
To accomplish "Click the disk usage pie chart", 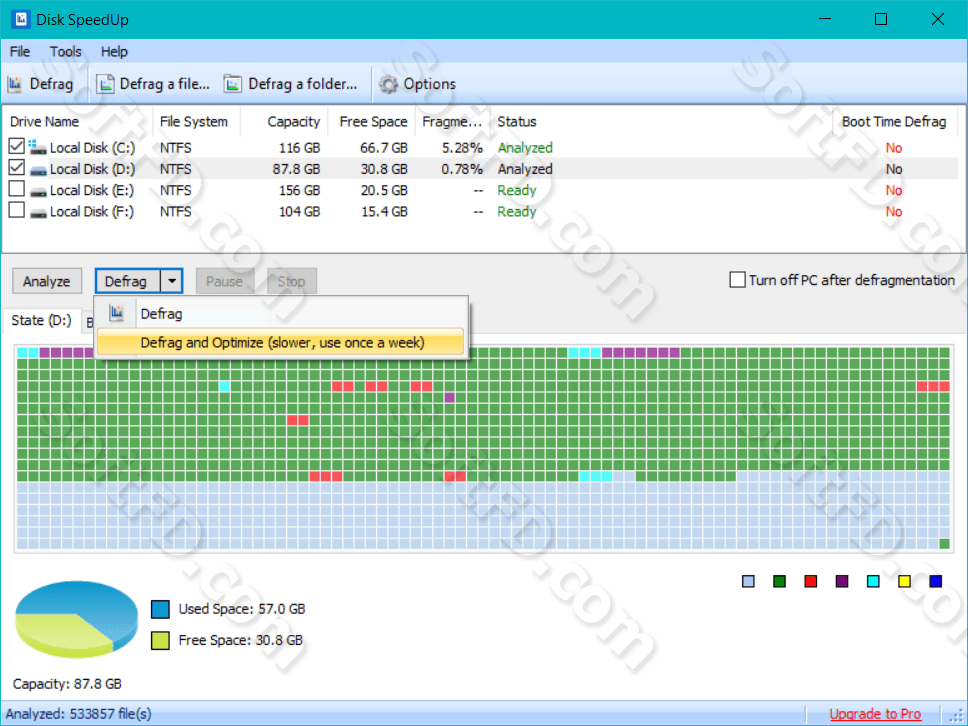I will [x=76, y=619].
